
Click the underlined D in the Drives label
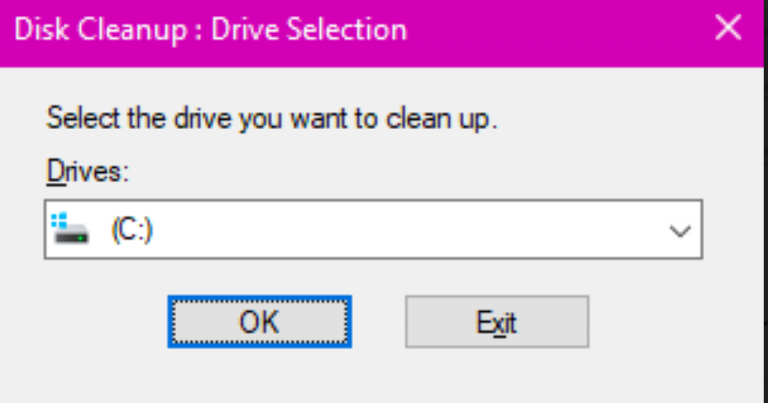56,172
